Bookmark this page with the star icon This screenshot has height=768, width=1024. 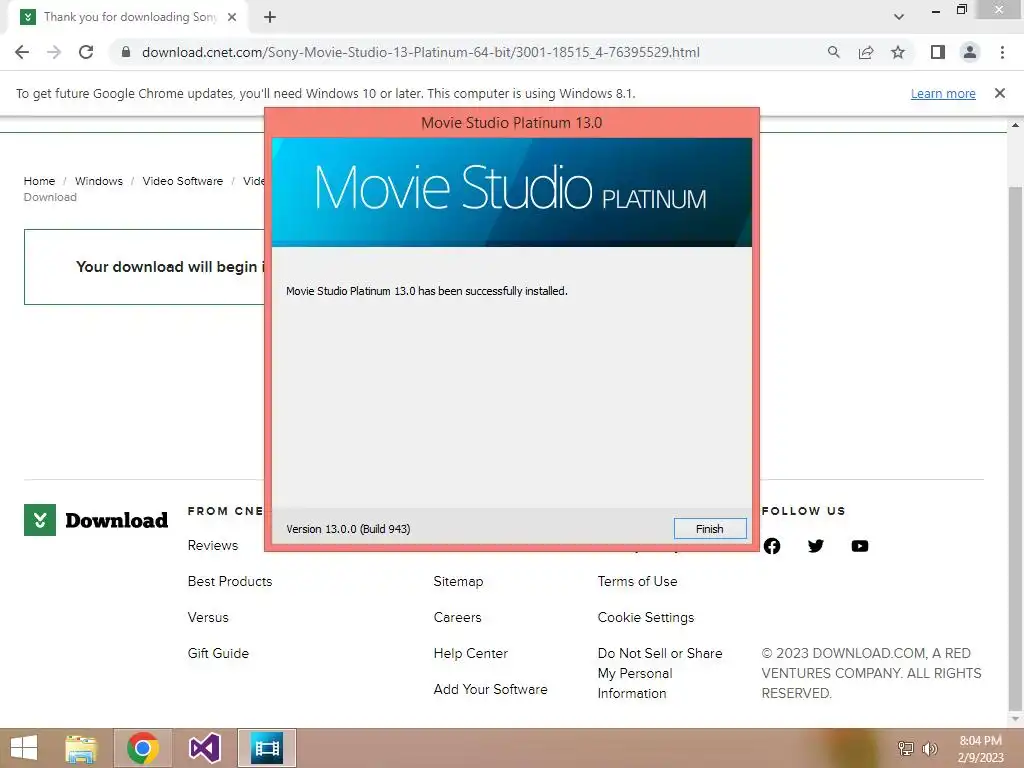click(898, 52)
